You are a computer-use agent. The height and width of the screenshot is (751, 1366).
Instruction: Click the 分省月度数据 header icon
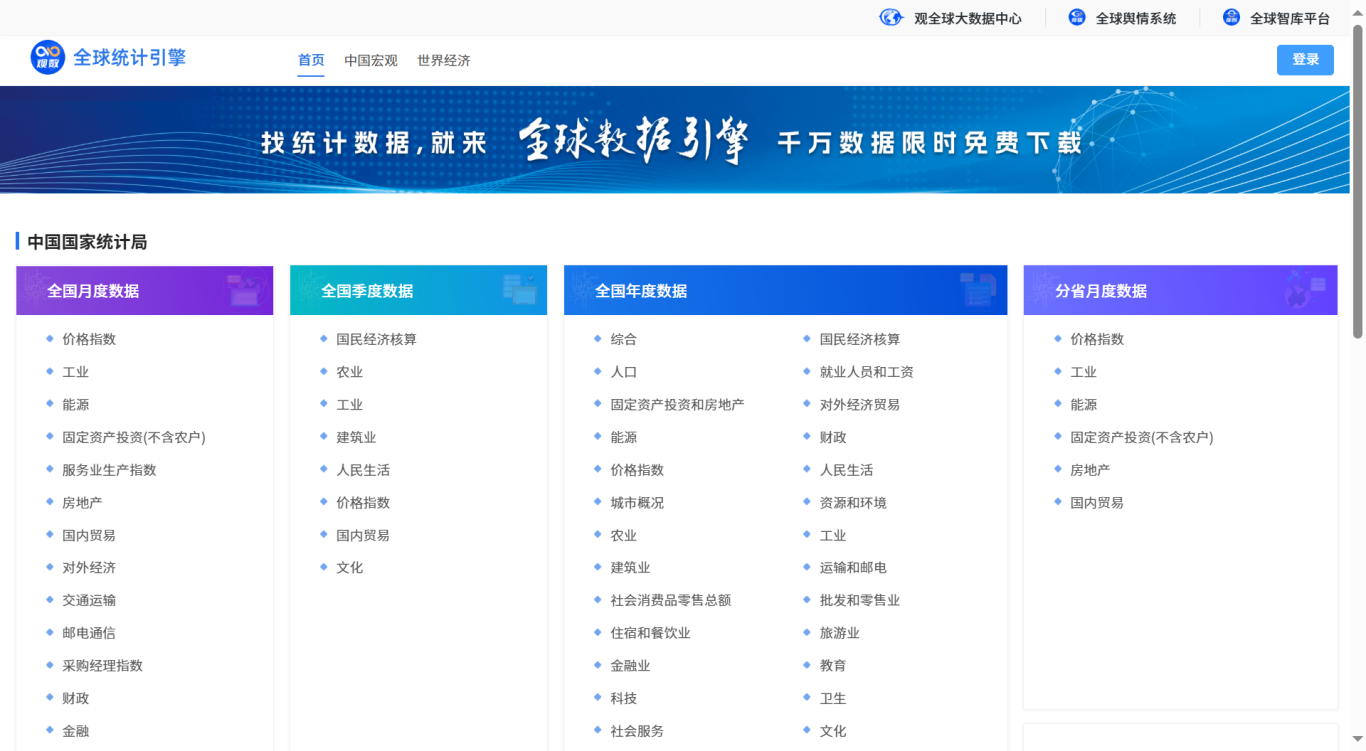pos(1304,290)
